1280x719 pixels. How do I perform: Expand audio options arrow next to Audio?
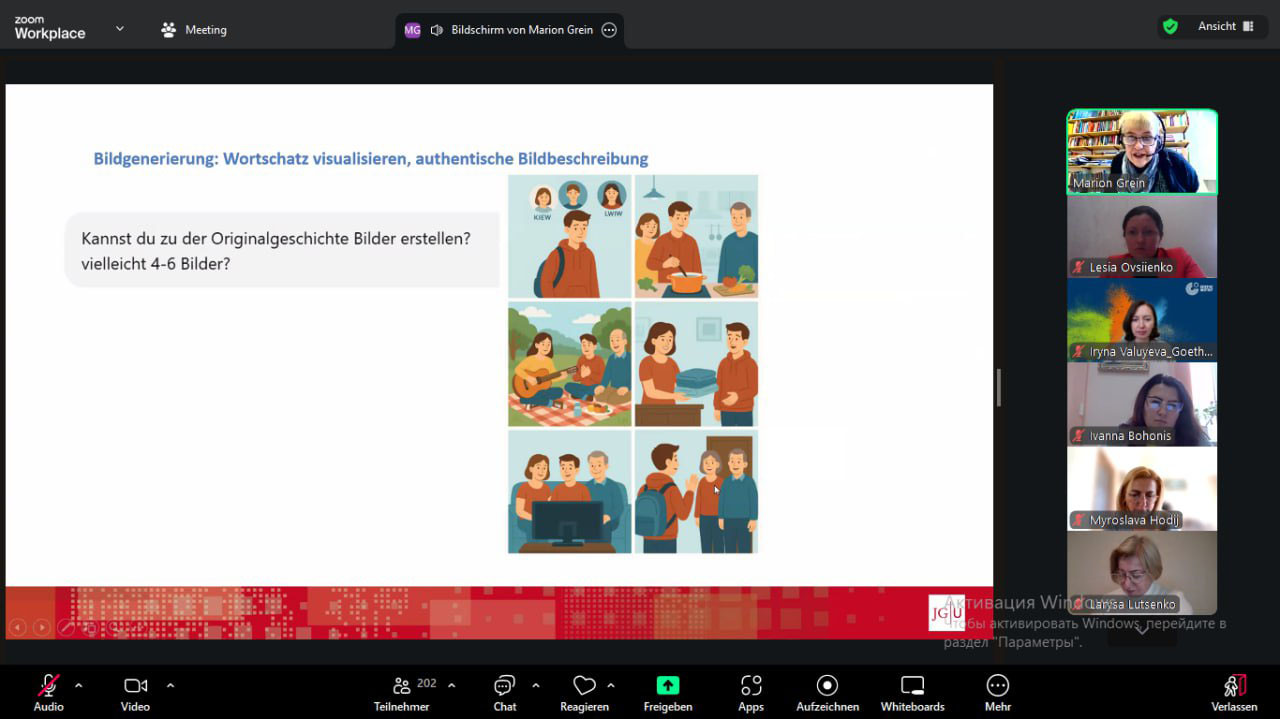point(79,685)
